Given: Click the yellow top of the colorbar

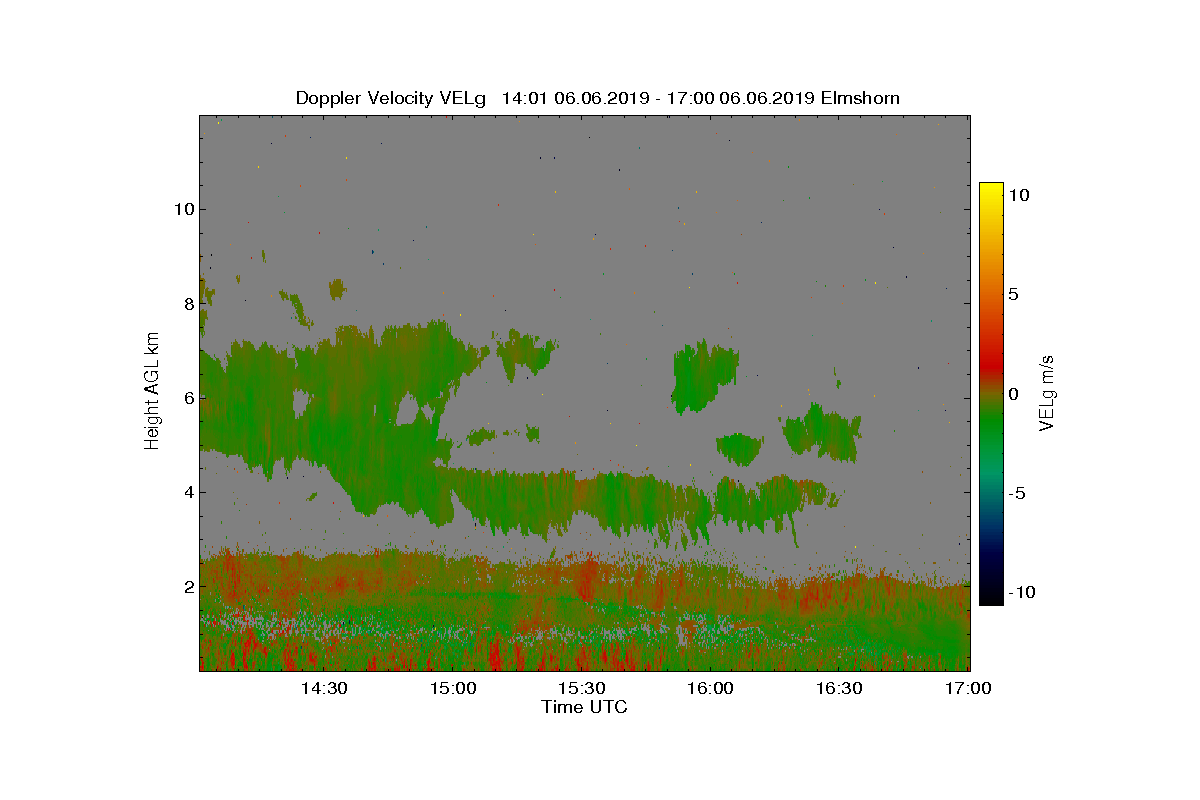Looking at the screenshot, I should [991, 190].
